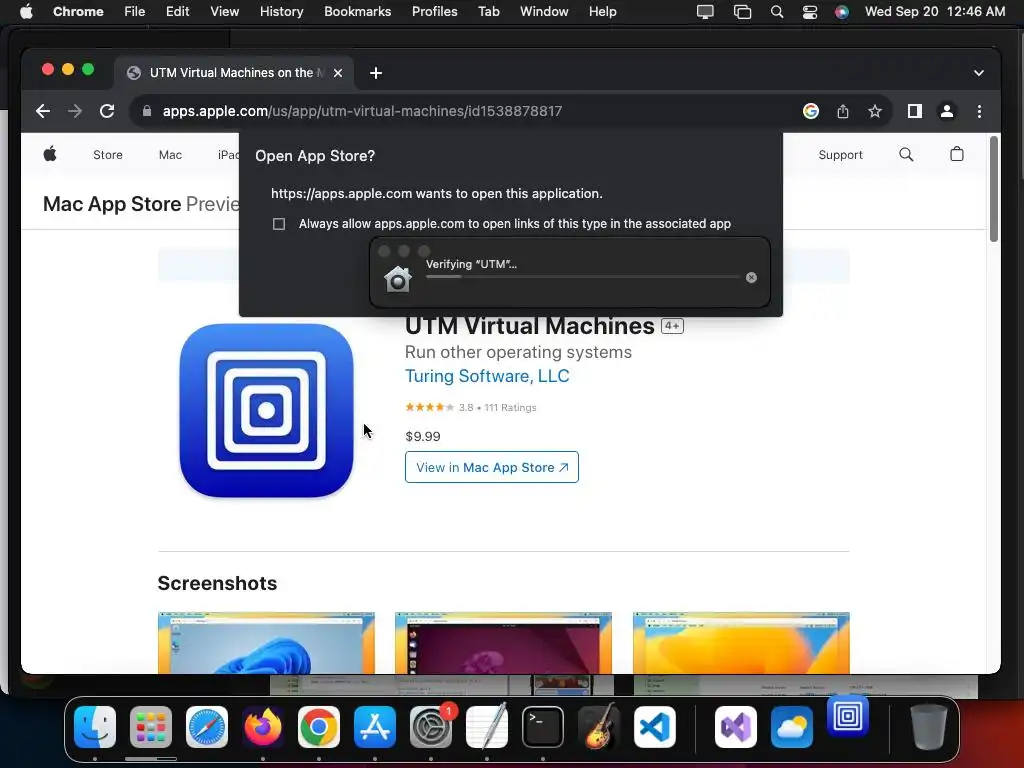This screenshot has width=1024, height=768.
Task: Open the Bookmarks menu
Action: (358, 12)
